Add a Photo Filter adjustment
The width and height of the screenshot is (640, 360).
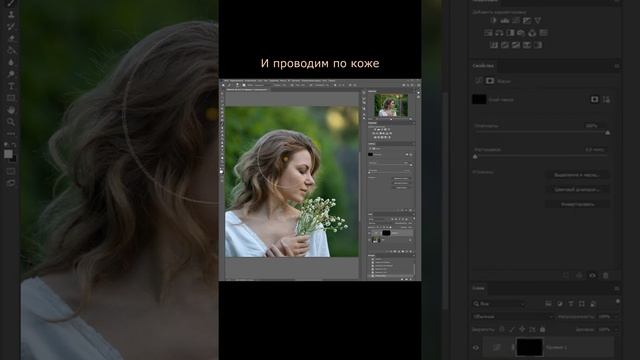tap(521, 33)
